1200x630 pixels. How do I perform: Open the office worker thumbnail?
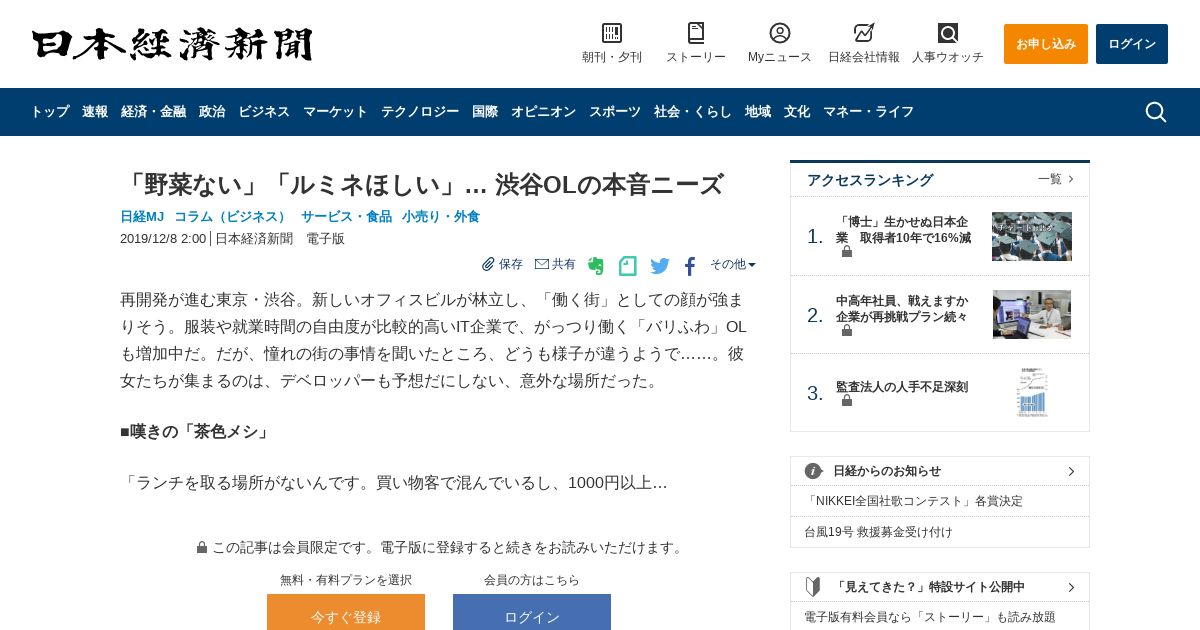1032,314
